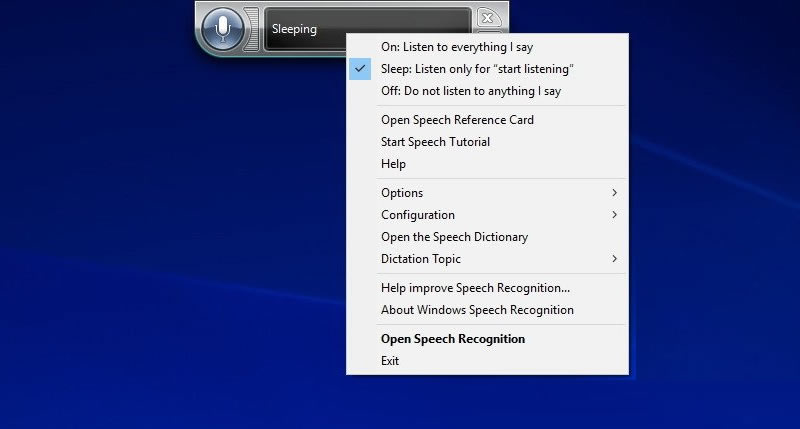Select Sleep: Listen only for start listening
The image size is (800, 429).
coord(487,69)
